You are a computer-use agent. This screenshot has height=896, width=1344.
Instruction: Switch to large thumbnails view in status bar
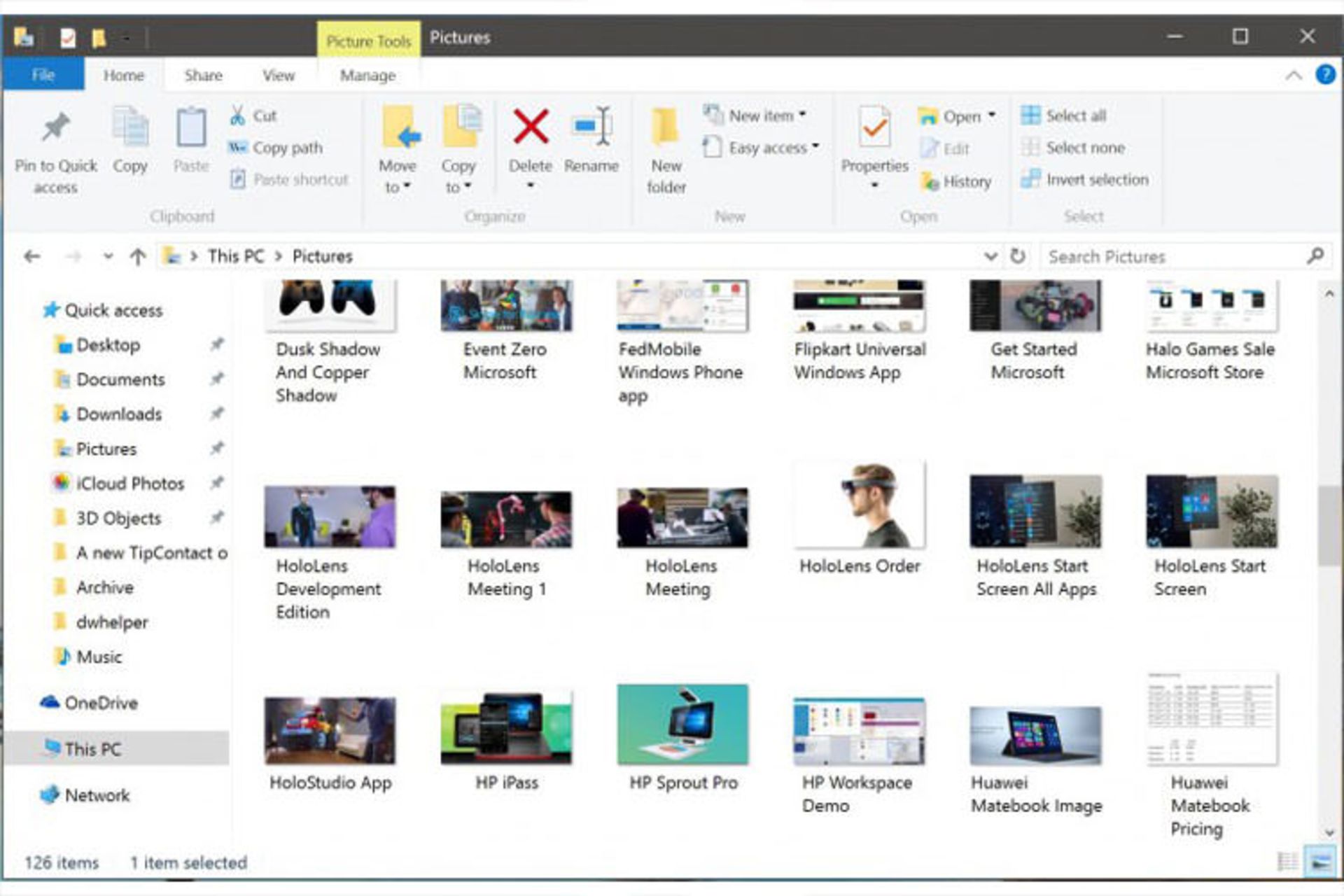pos(1320,862)
